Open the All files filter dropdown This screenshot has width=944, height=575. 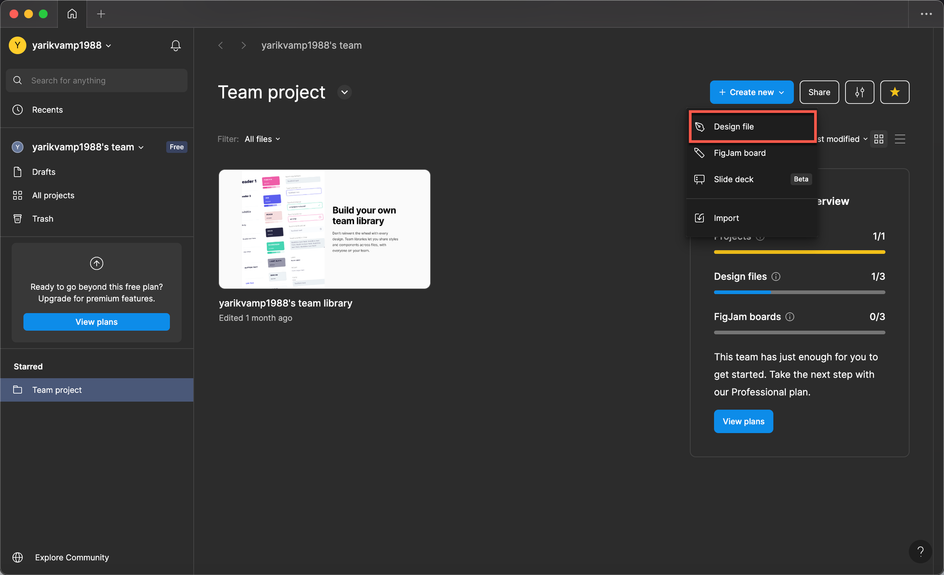click(x=262, y=139)
